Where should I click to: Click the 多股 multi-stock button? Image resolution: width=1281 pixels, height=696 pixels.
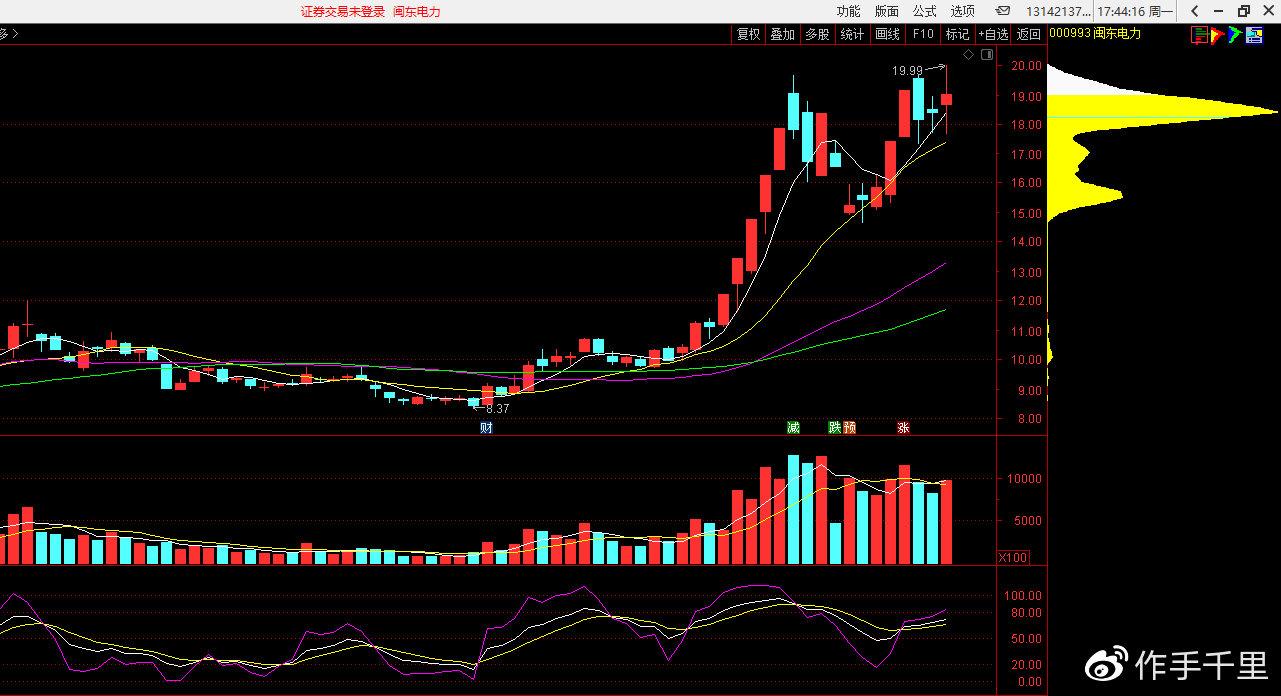click(x=817, y=34)
